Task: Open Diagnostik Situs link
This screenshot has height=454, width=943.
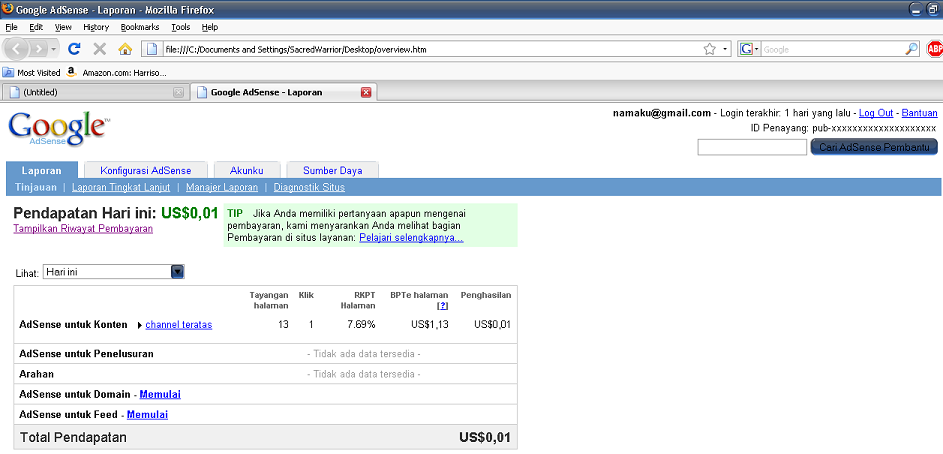Action: [x=309, y=187]
